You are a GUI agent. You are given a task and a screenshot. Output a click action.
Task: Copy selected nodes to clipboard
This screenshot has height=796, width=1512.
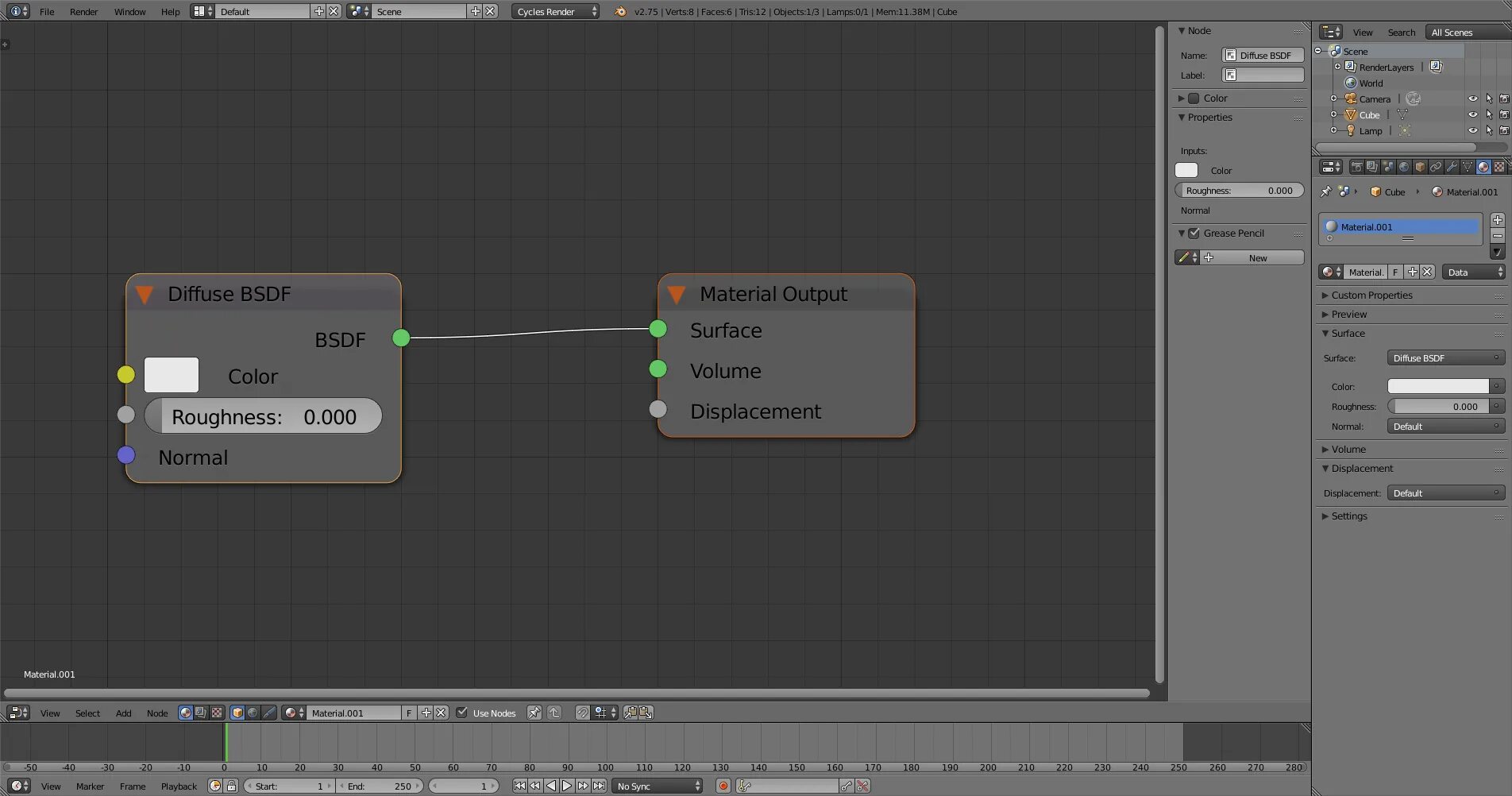[x=630, y=713]
